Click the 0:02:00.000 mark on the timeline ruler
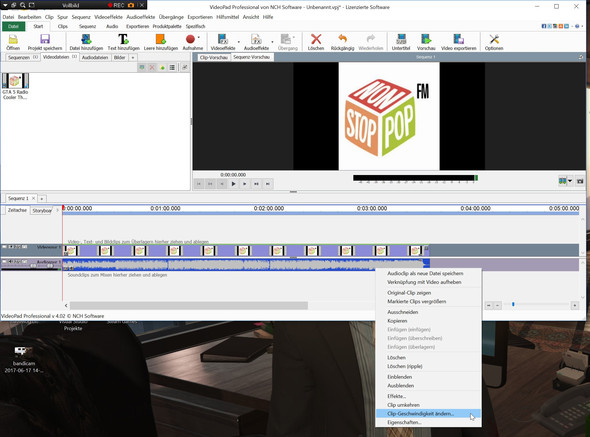Screen dimensions: 590x437 269,208
